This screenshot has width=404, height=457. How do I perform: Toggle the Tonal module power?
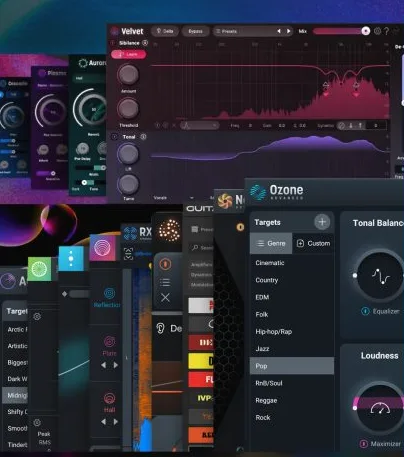[x=114, y=137]
